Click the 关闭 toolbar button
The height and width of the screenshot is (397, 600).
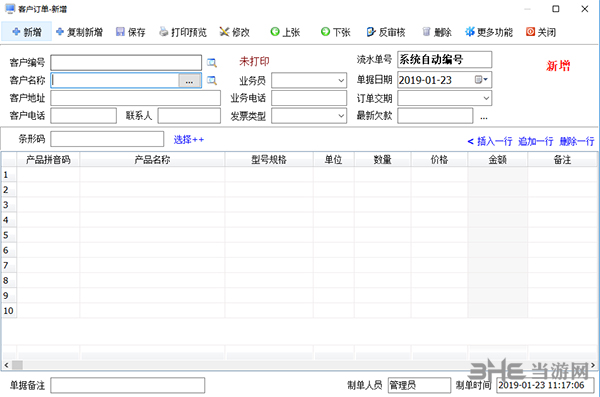pyautogui.click(x=541, y=32)
